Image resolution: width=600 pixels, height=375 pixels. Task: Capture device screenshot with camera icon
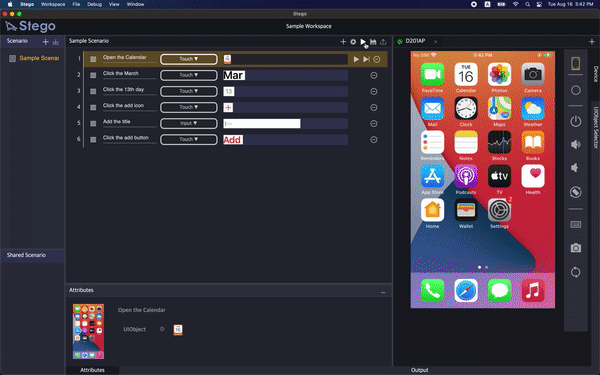pyautogui.click(x=576, y=248)
